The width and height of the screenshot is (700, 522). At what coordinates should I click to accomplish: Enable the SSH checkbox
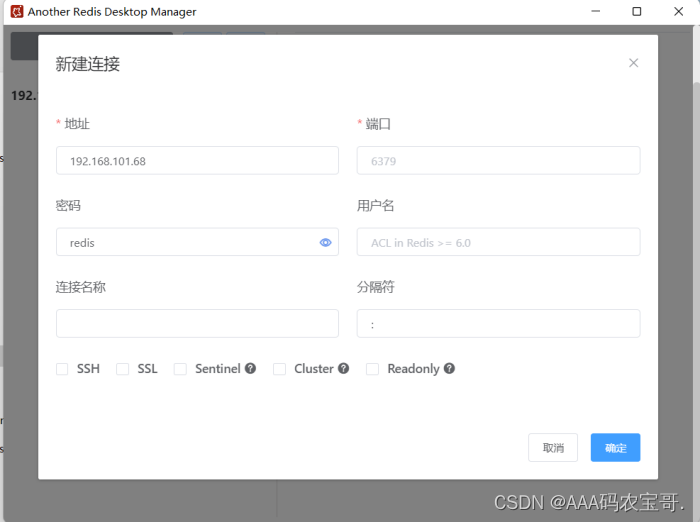pos(62,369)
